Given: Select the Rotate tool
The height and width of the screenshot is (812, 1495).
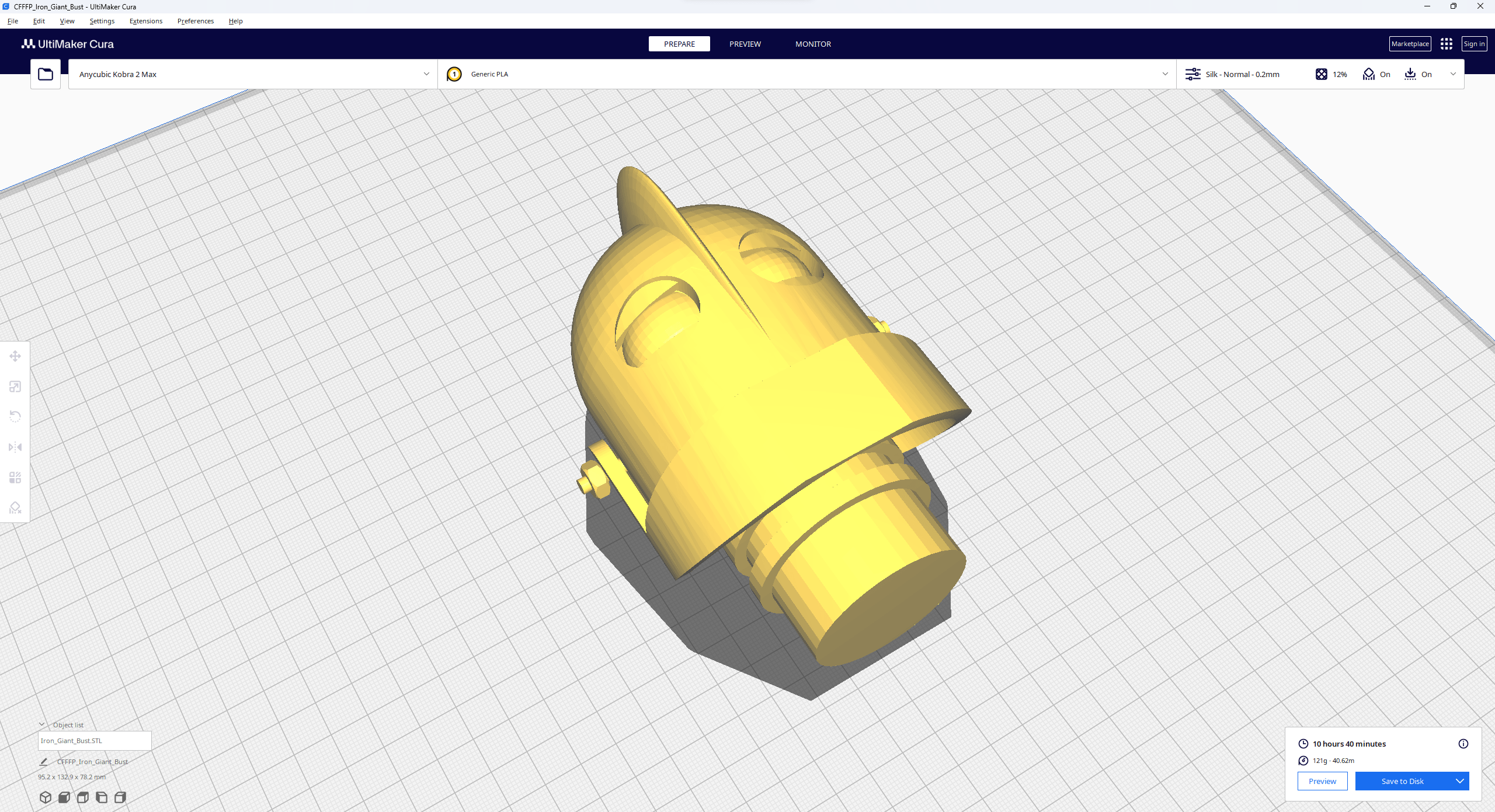Looking at the screenshot, I should click(x=15, y=417).
